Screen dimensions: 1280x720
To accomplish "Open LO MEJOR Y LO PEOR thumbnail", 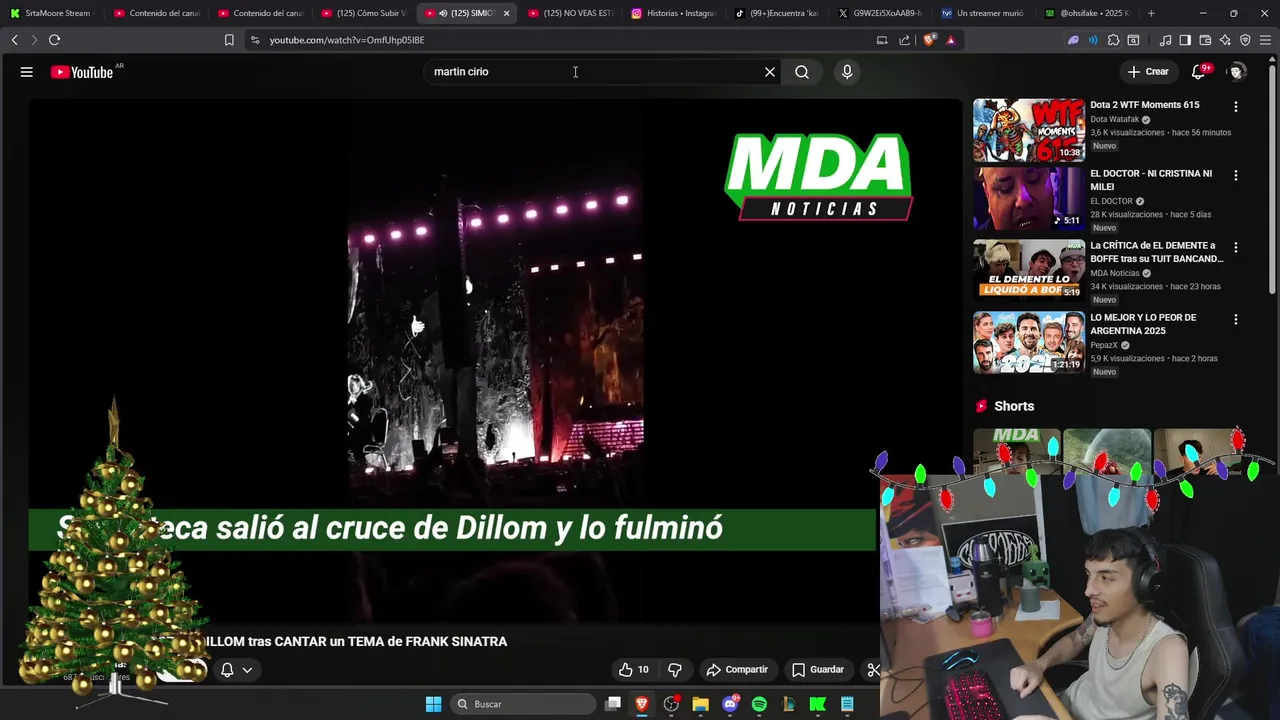I will click(x=1028, y=342).
